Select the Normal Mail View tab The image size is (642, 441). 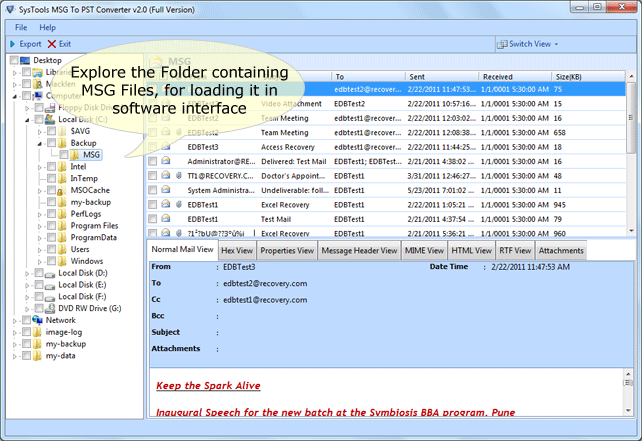(x=182, y=249)
